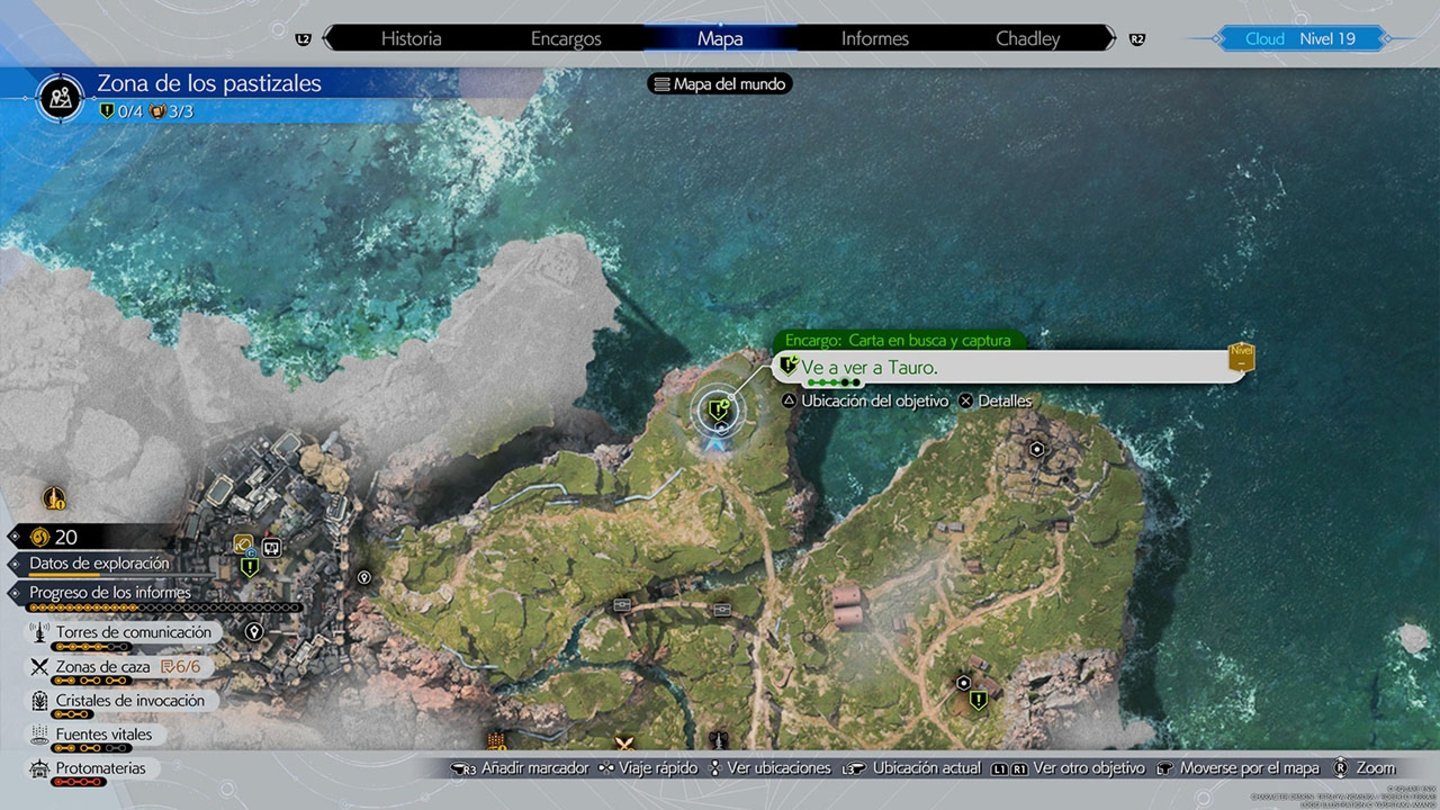Click the "Encargo: Carta en busca y captura" header
The width and height of the screenshot is (1440, 810).
click(x=898, y=340)
